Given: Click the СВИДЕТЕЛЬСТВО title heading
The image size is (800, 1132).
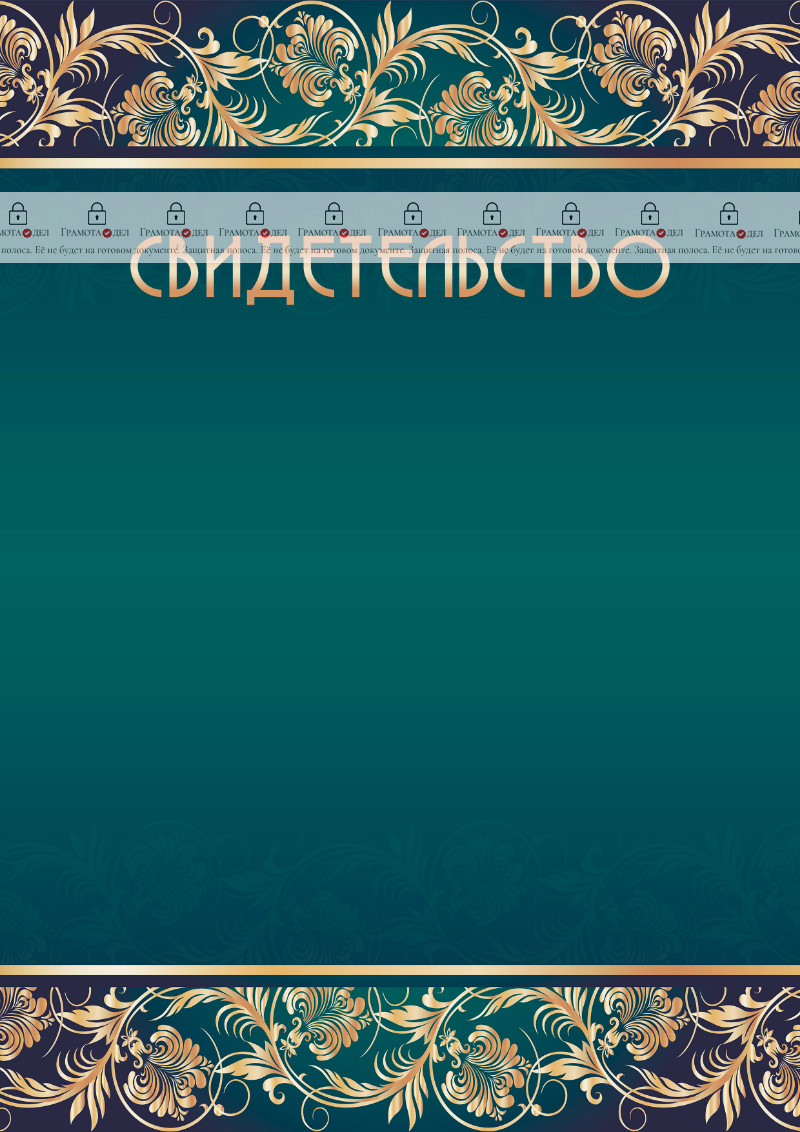Looking at the screenshot, I should click(400, 270).
